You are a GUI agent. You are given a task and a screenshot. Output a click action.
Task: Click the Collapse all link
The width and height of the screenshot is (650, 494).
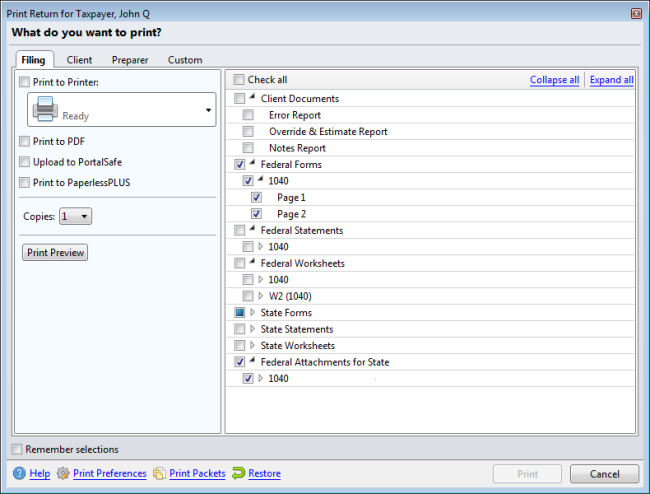554,80
